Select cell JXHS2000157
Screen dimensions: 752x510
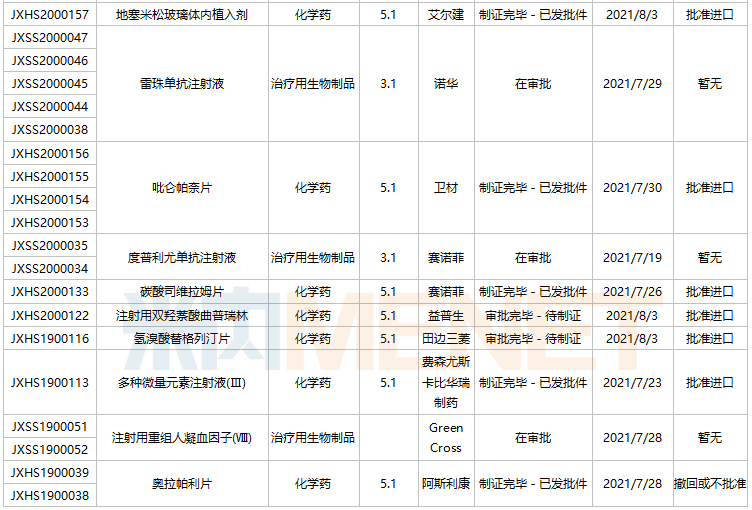[x=50, y=14]
